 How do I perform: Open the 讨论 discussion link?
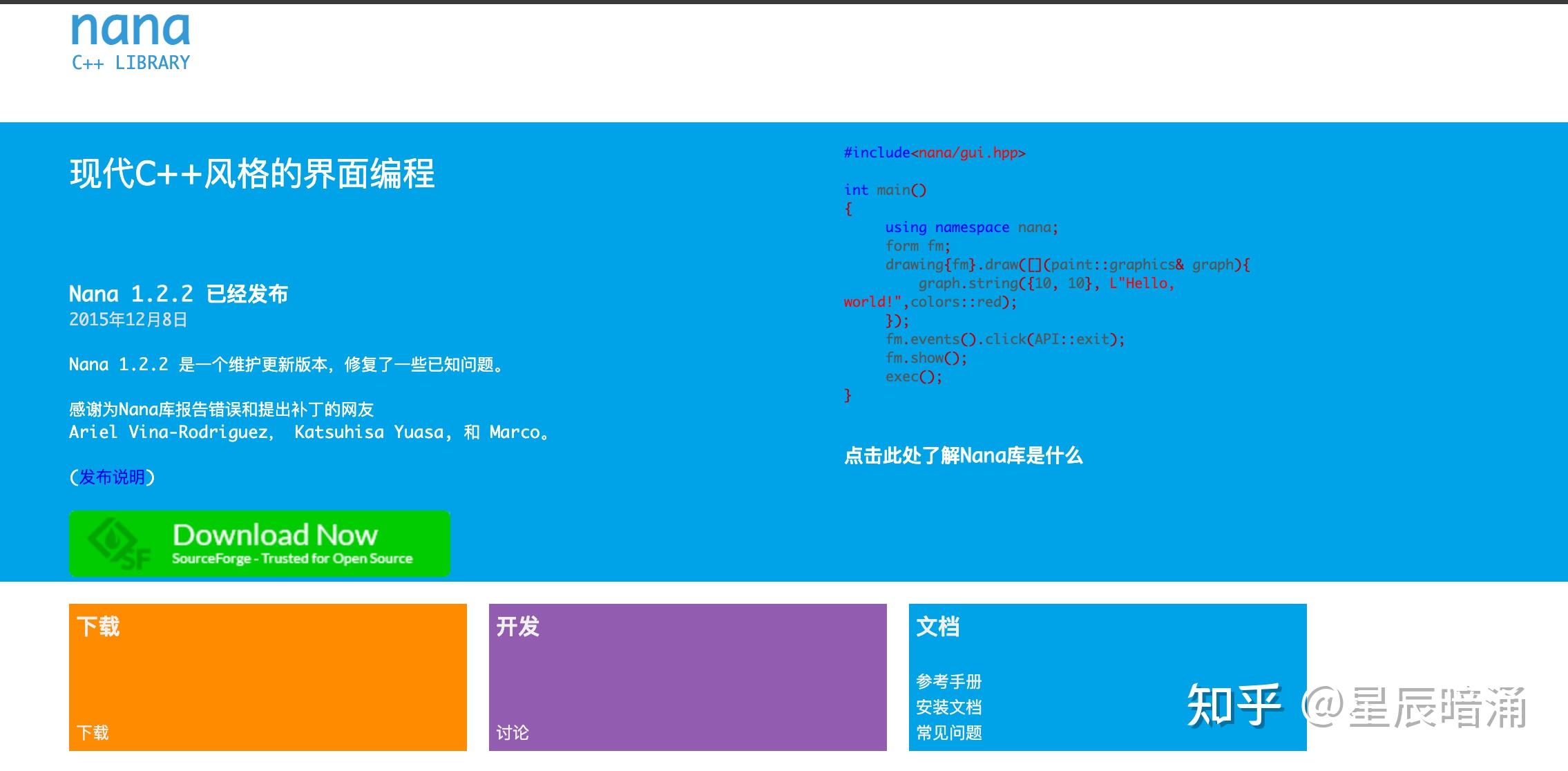click(513, 733)
